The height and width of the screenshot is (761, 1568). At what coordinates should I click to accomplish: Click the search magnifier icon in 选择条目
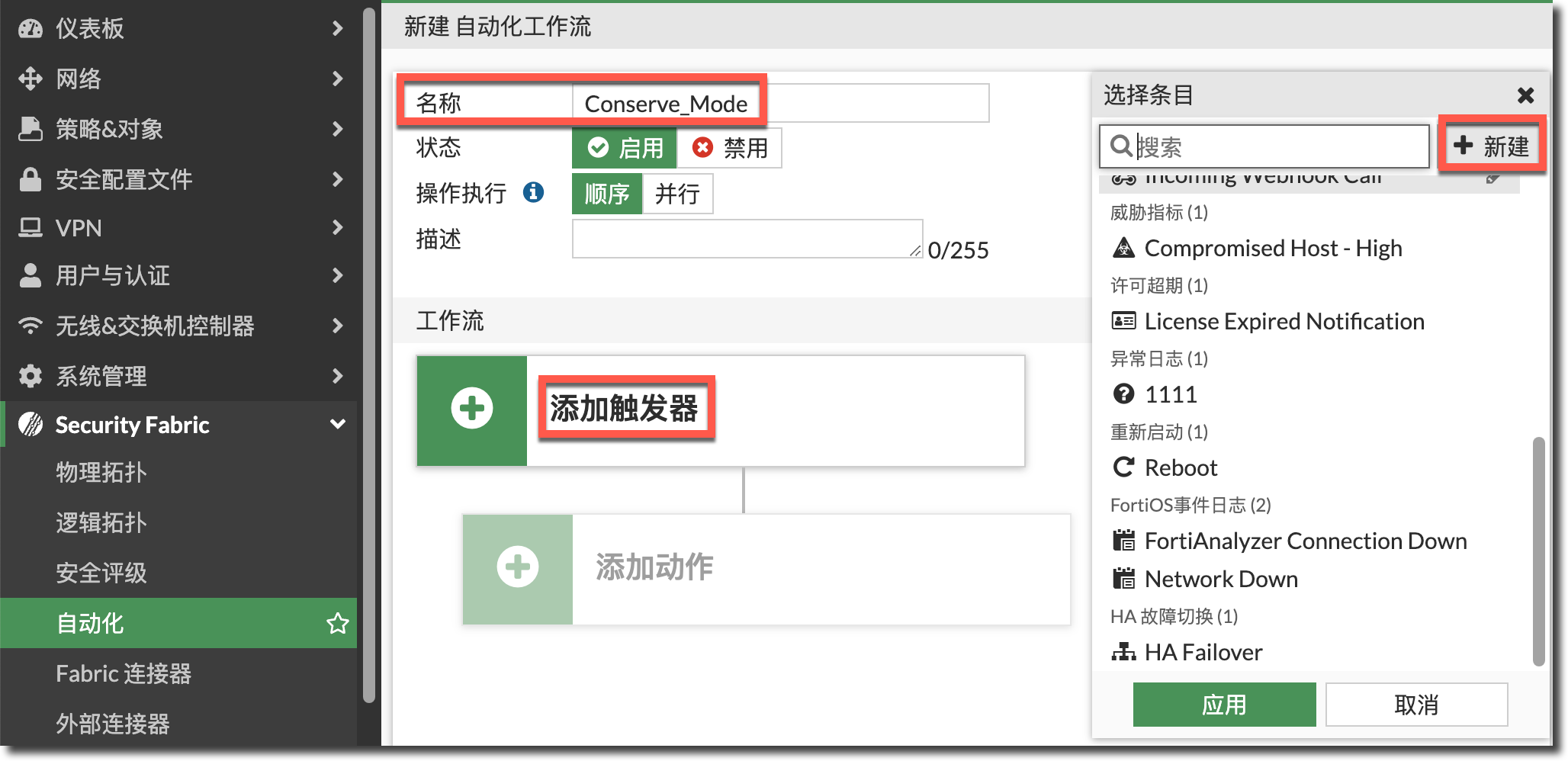pos(1120,146)
